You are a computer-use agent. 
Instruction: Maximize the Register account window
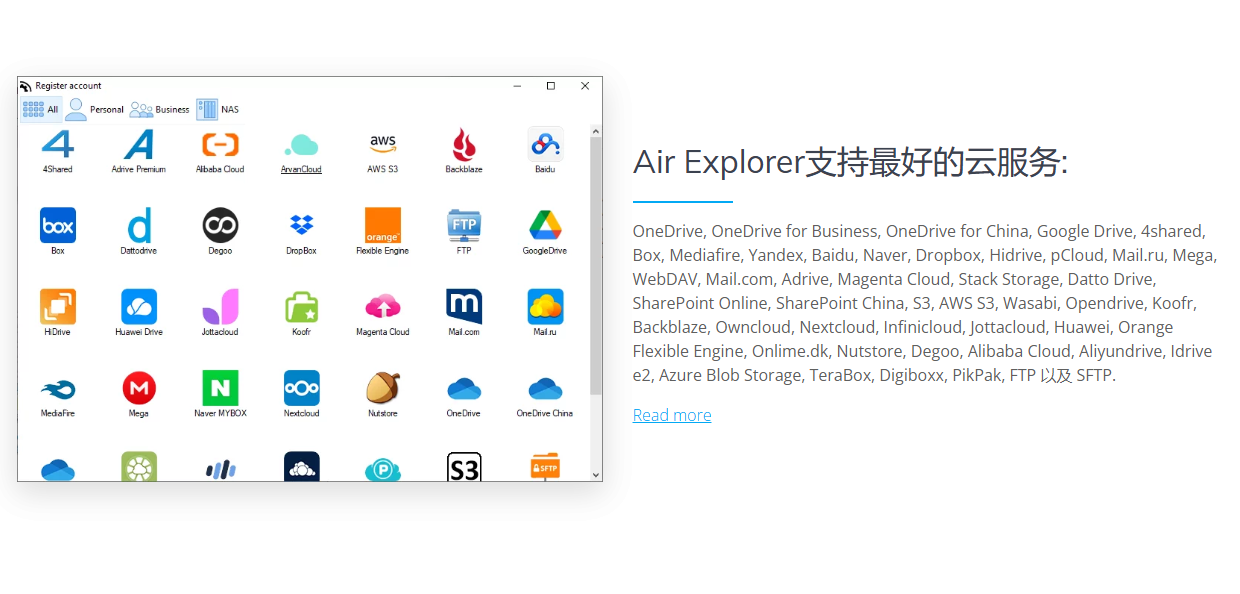(551, 86)
